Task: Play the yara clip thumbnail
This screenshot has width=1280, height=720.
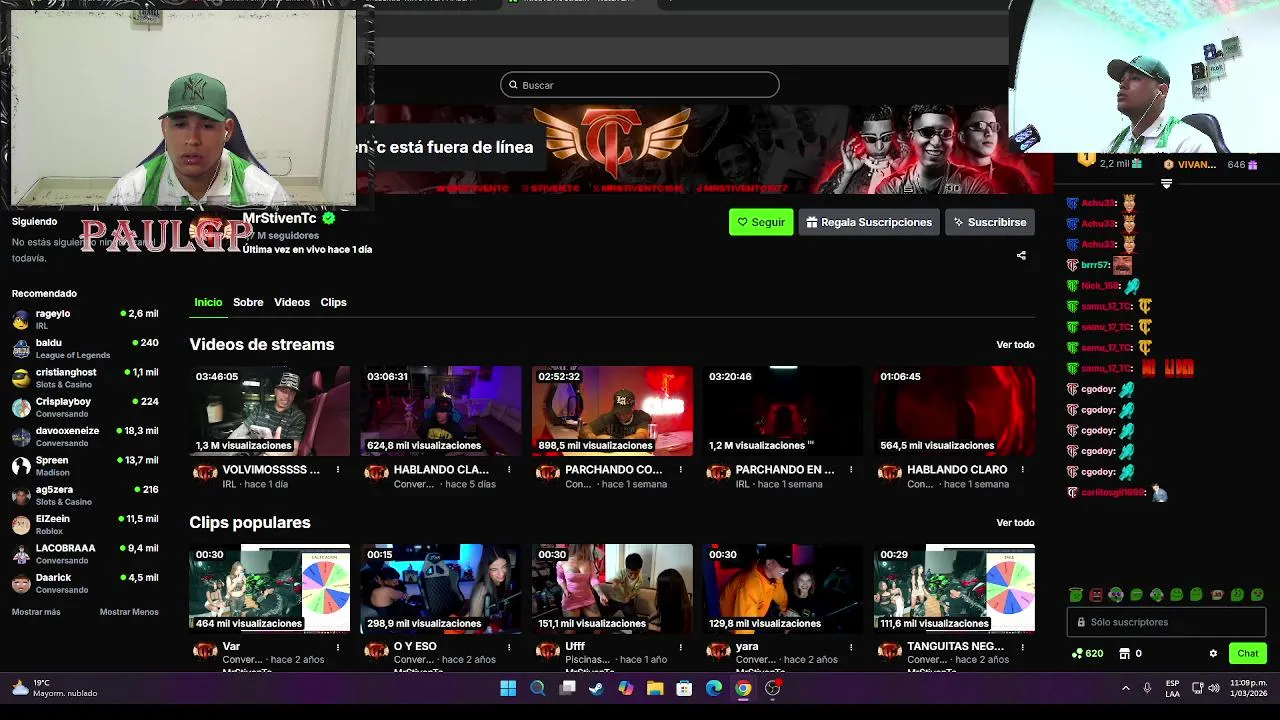Action: click(x=783, y=588)
